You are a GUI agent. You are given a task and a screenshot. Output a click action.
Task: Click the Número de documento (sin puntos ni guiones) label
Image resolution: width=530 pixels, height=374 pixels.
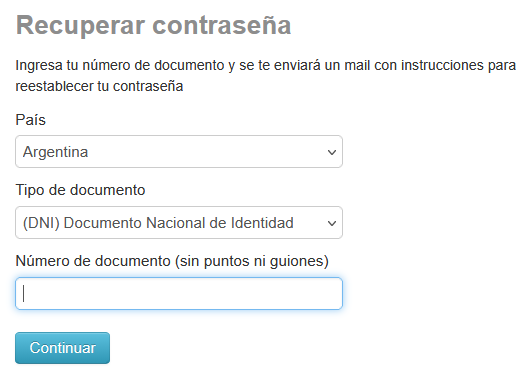(x=172, y=261)
